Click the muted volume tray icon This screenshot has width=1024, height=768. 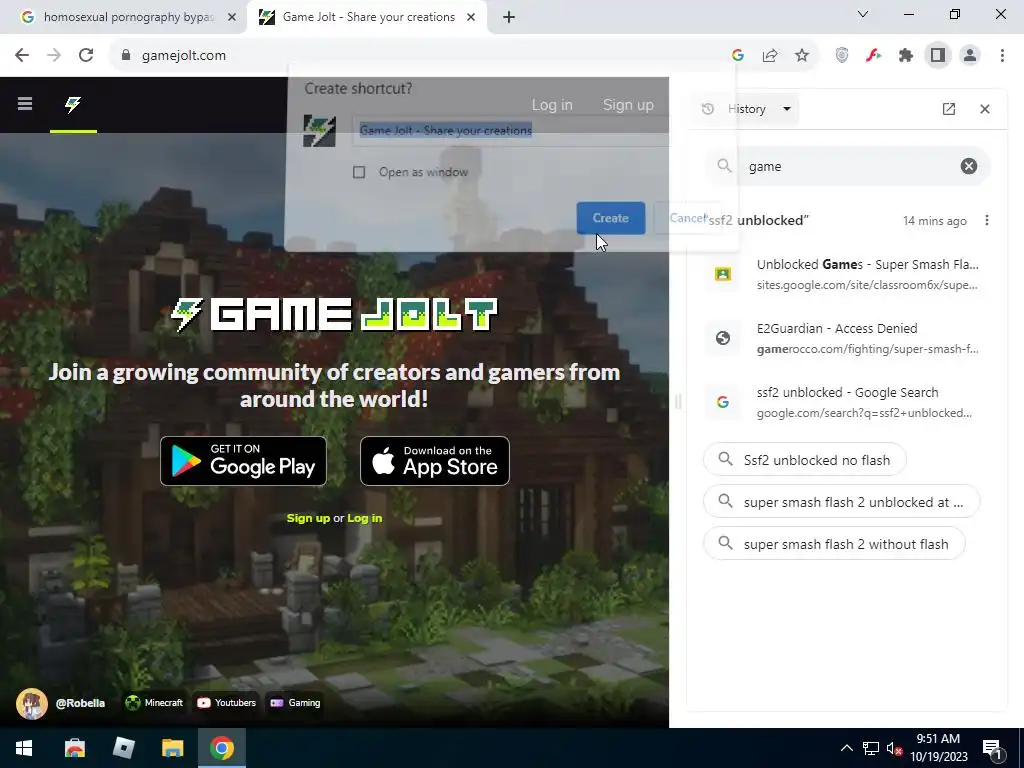(894, 748)
